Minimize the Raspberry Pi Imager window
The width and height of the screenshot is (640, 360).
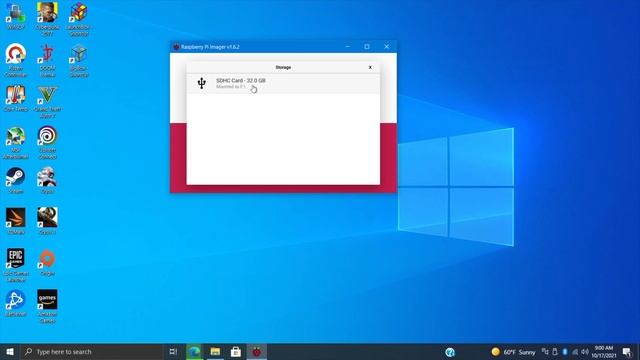tap(348, 47)
